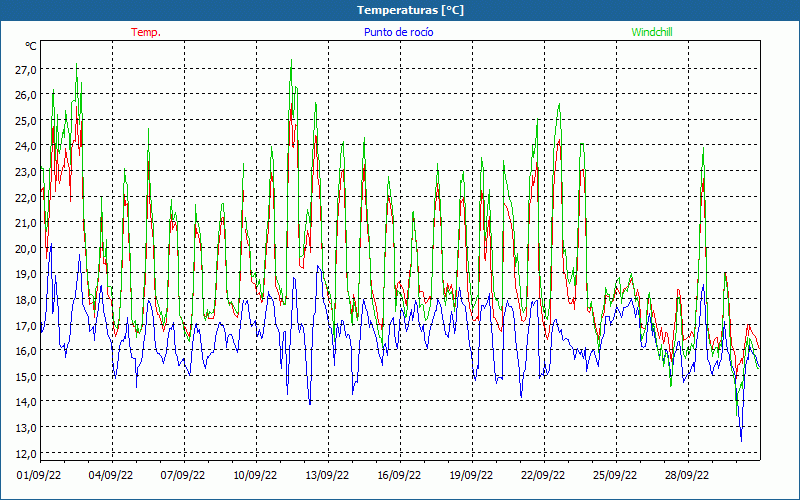Image resolution: width=800 pixels, height=500 pixels.
Task: Click the 04/09/22 date label
Action: click(111, 475)
